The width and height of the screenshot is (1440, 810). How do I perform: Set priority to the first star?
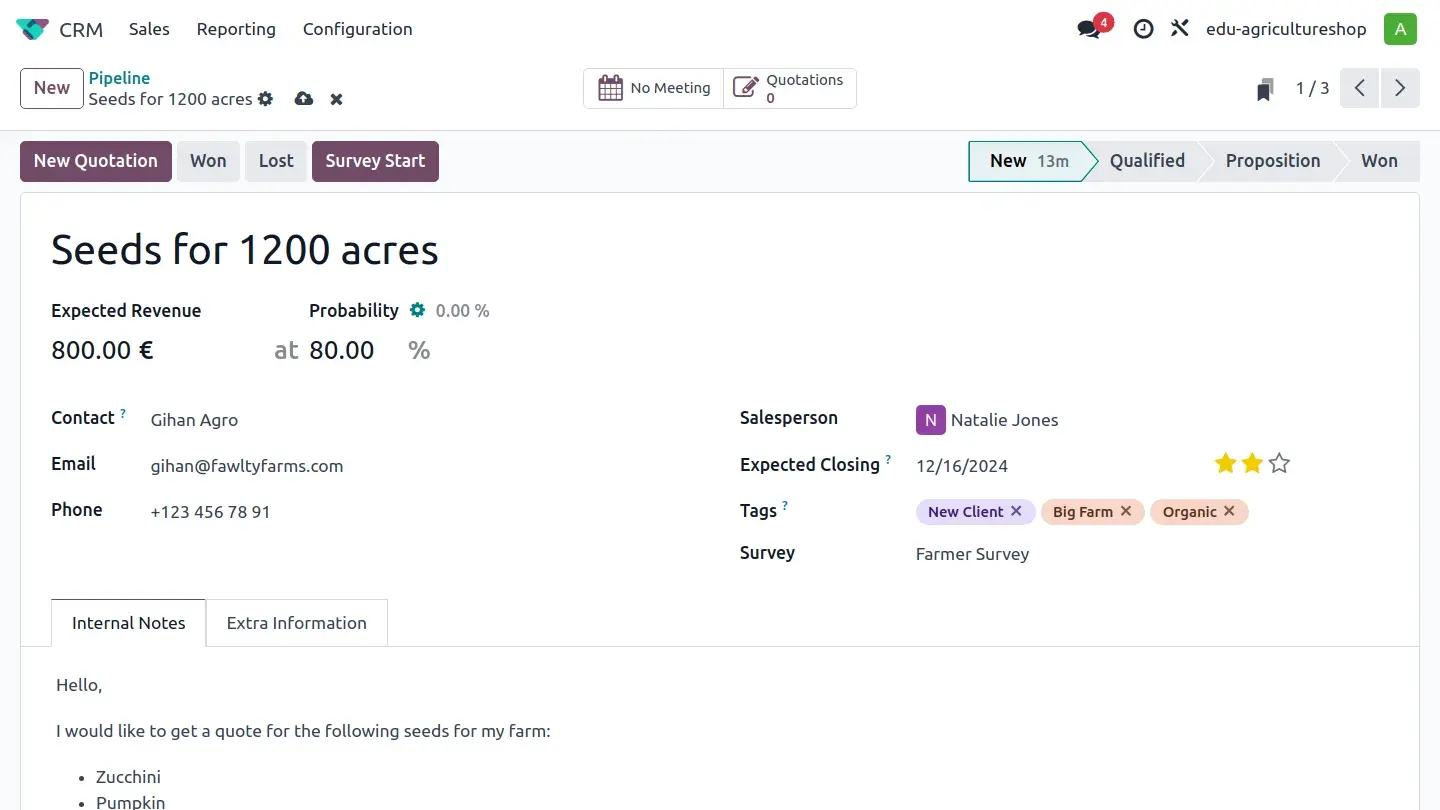[x=1225, y=463]
